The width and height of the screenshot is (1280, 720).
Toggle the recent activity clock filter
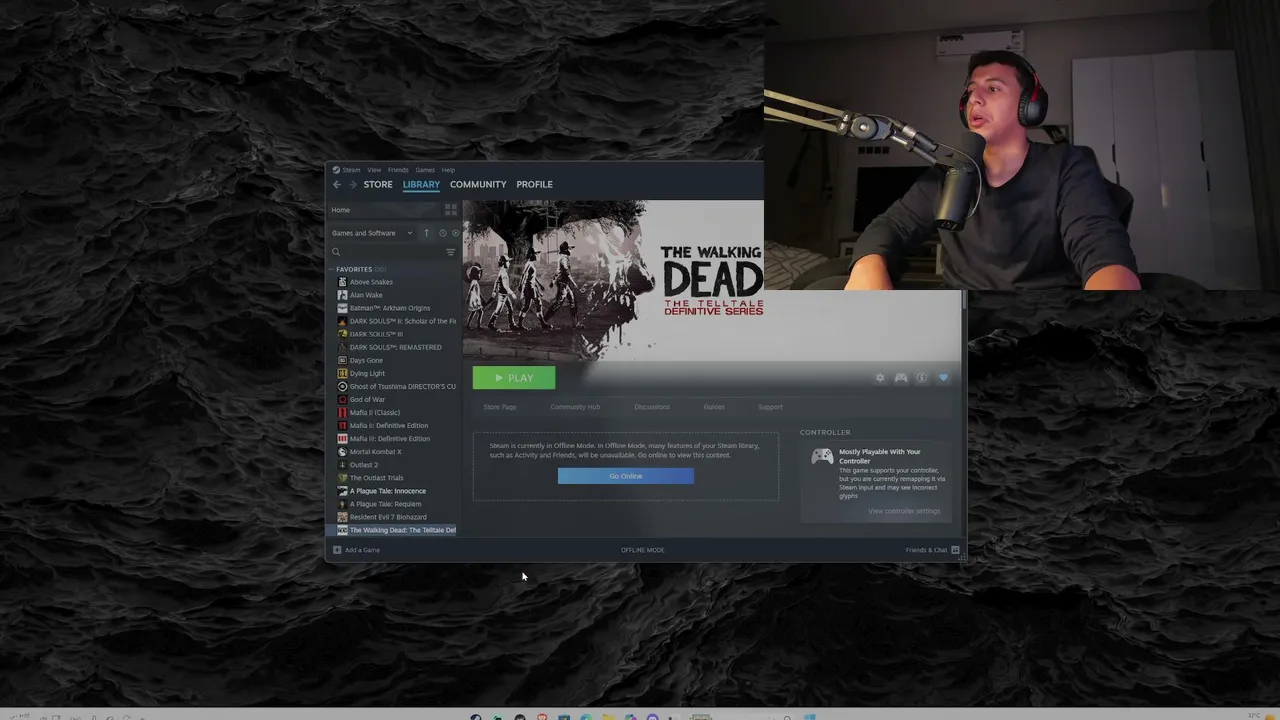(443, 233)
